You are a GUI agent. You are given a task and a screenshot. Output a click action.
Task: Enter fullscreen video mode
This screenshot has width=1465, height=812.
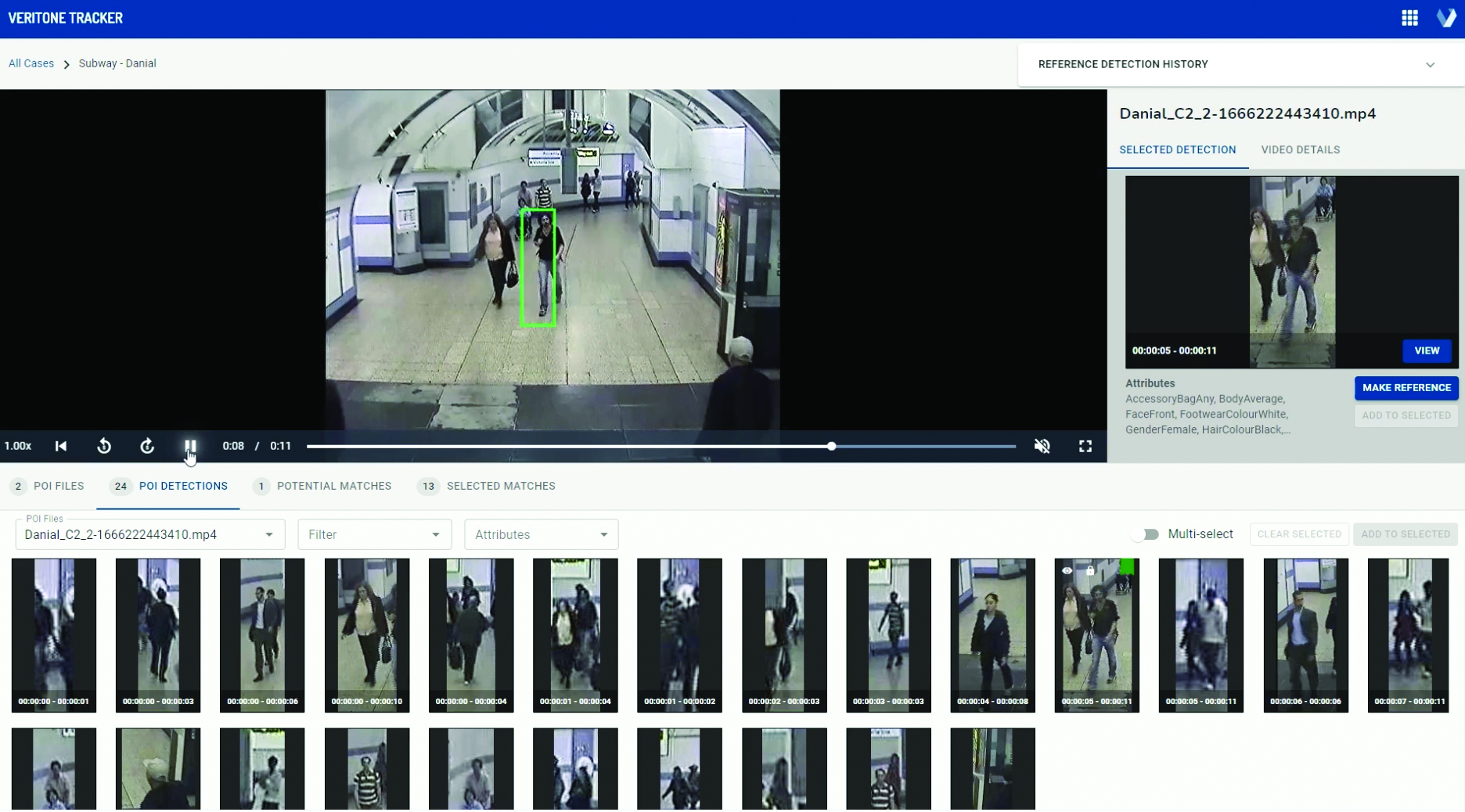1085,446
